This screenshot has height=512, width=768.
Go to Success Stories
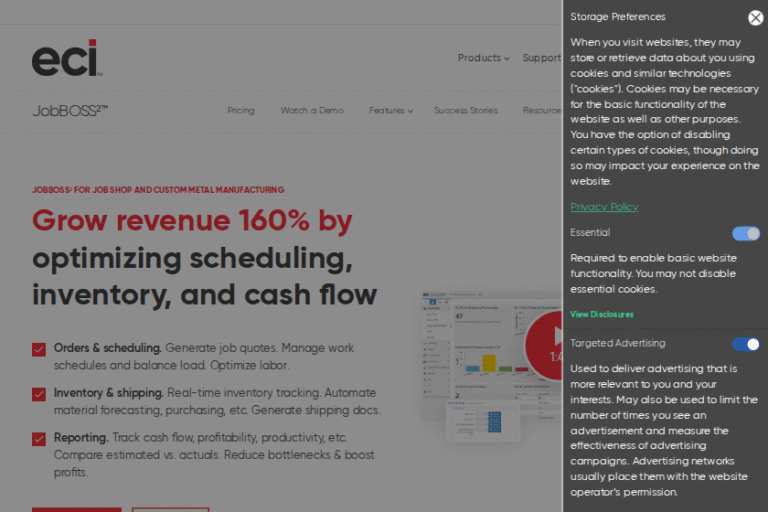(465, 111)
